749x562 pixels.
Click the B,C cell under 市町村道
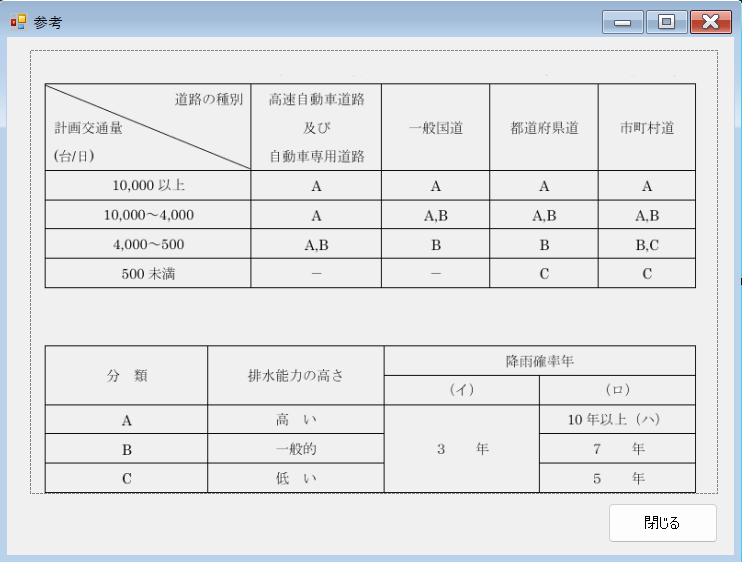pyautogui.click(x=647, y=244)
